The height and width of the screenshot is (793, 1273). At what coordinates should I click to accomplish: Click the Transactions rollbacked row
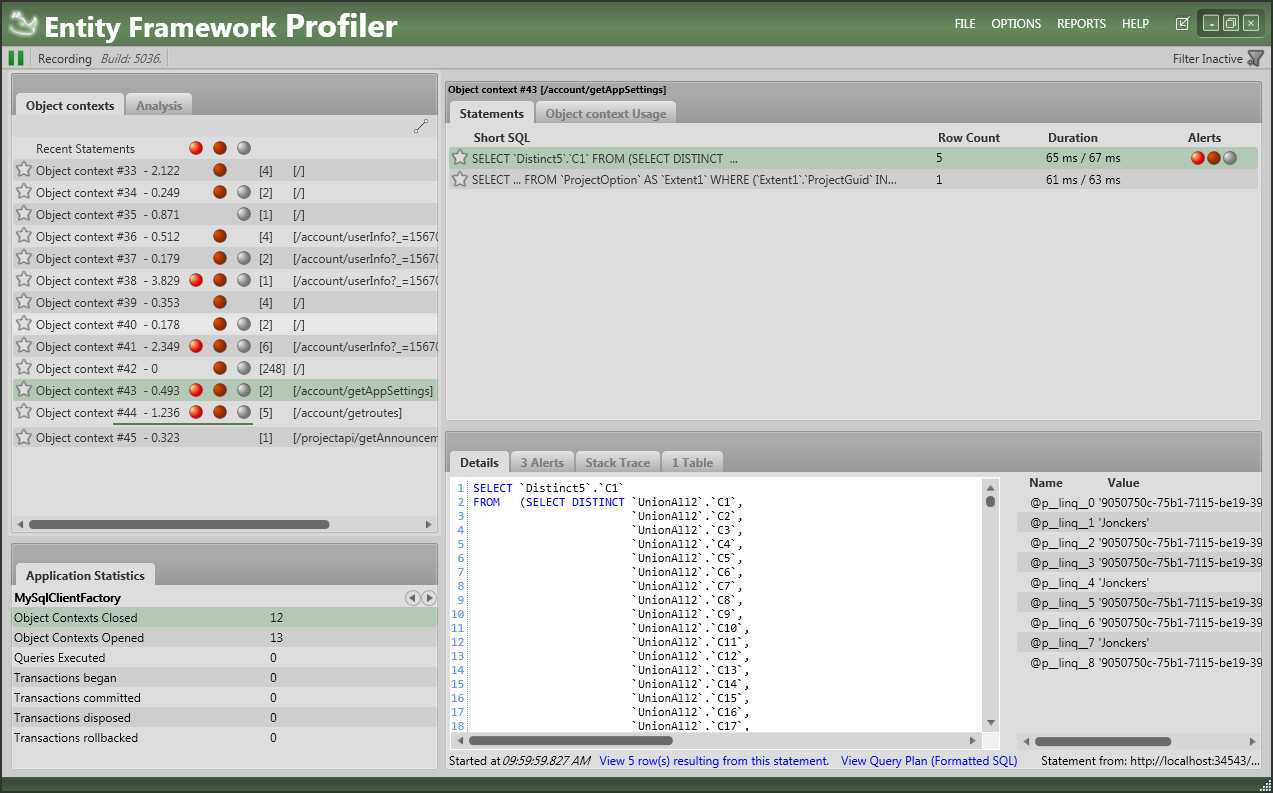(x=225, y=738)
